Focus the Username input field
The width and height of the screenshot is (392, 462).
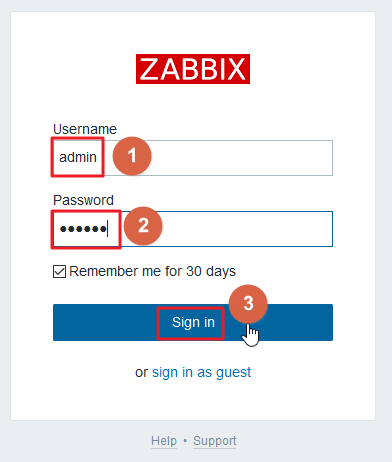[x=193, y=158]
